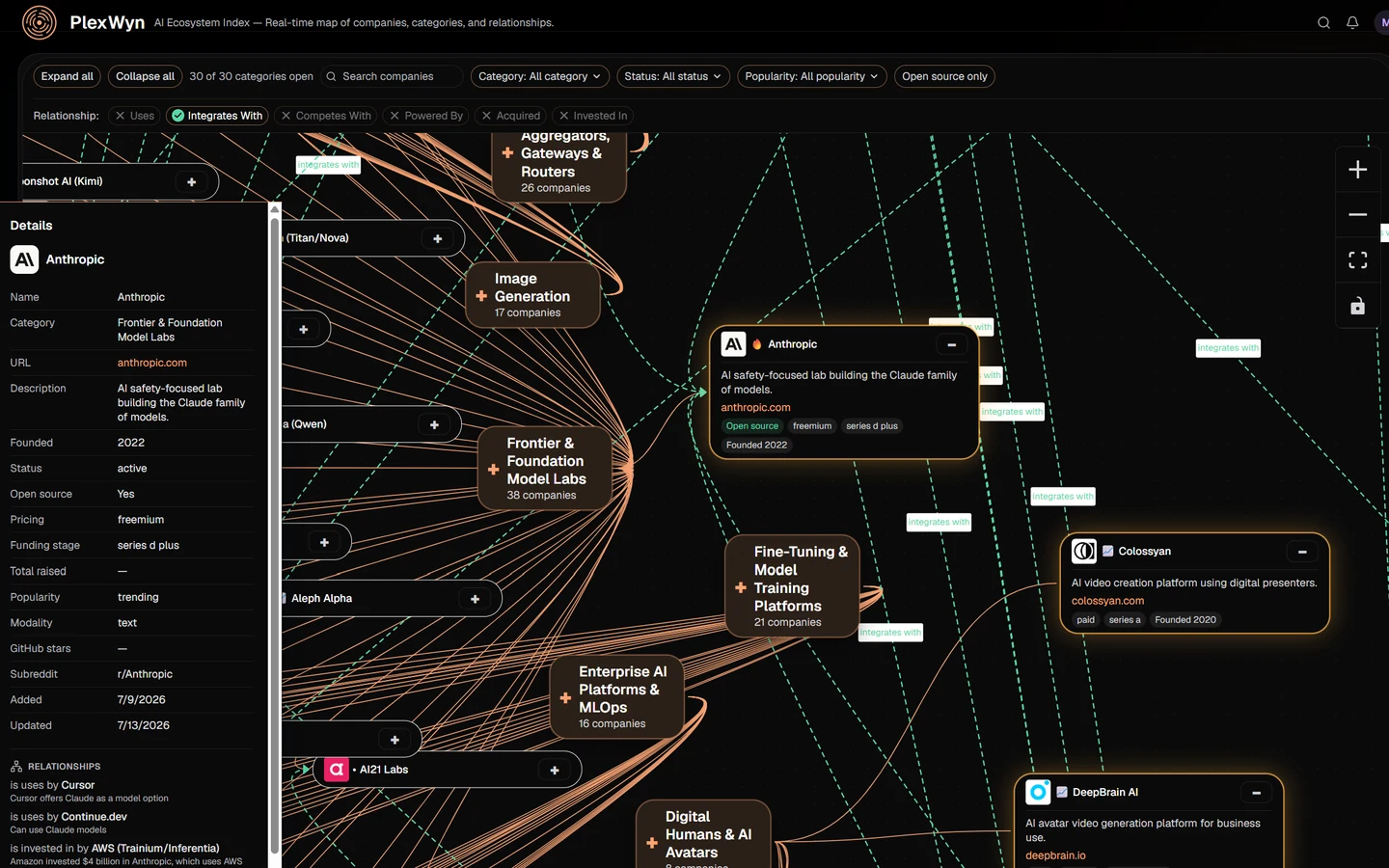Click the Colossyan logo icon
This screenshot has width=1389, height=868.
point(1084,551)
